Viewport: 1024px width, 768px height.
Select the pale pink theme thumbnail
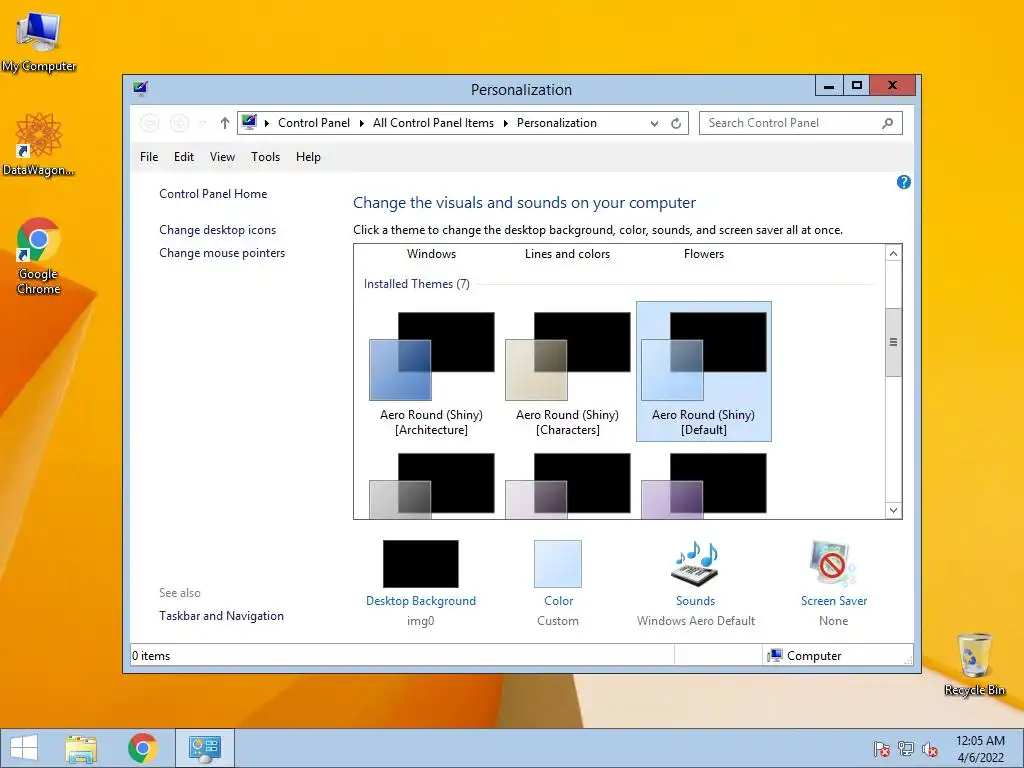[568, 485]
